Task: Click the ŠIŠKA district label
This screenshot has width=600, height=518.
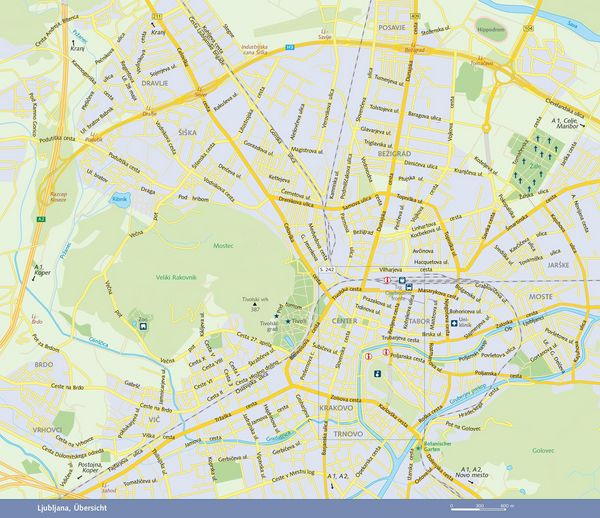Action: point(188,133)
